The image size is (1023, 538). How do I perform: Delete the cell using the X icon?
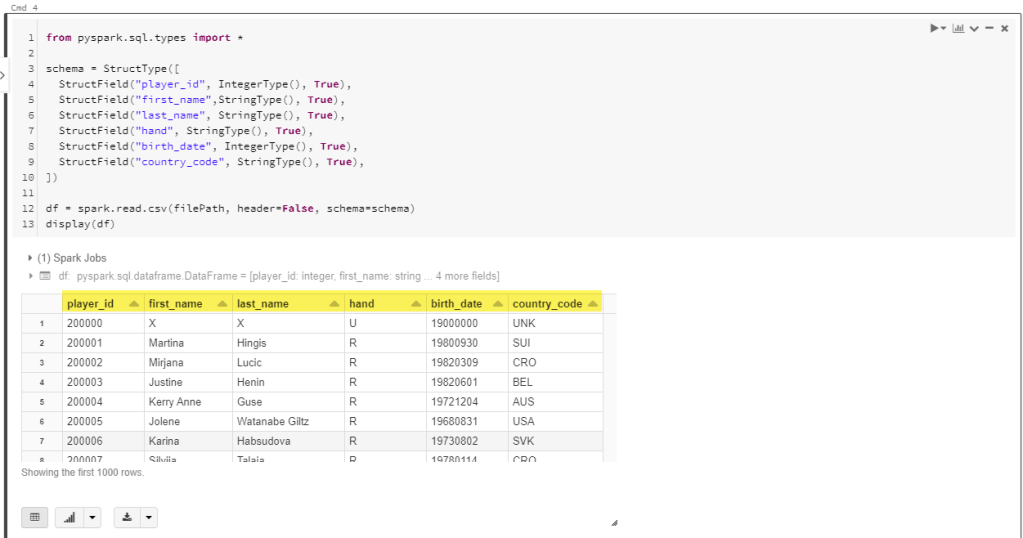tap(1004, 29)
